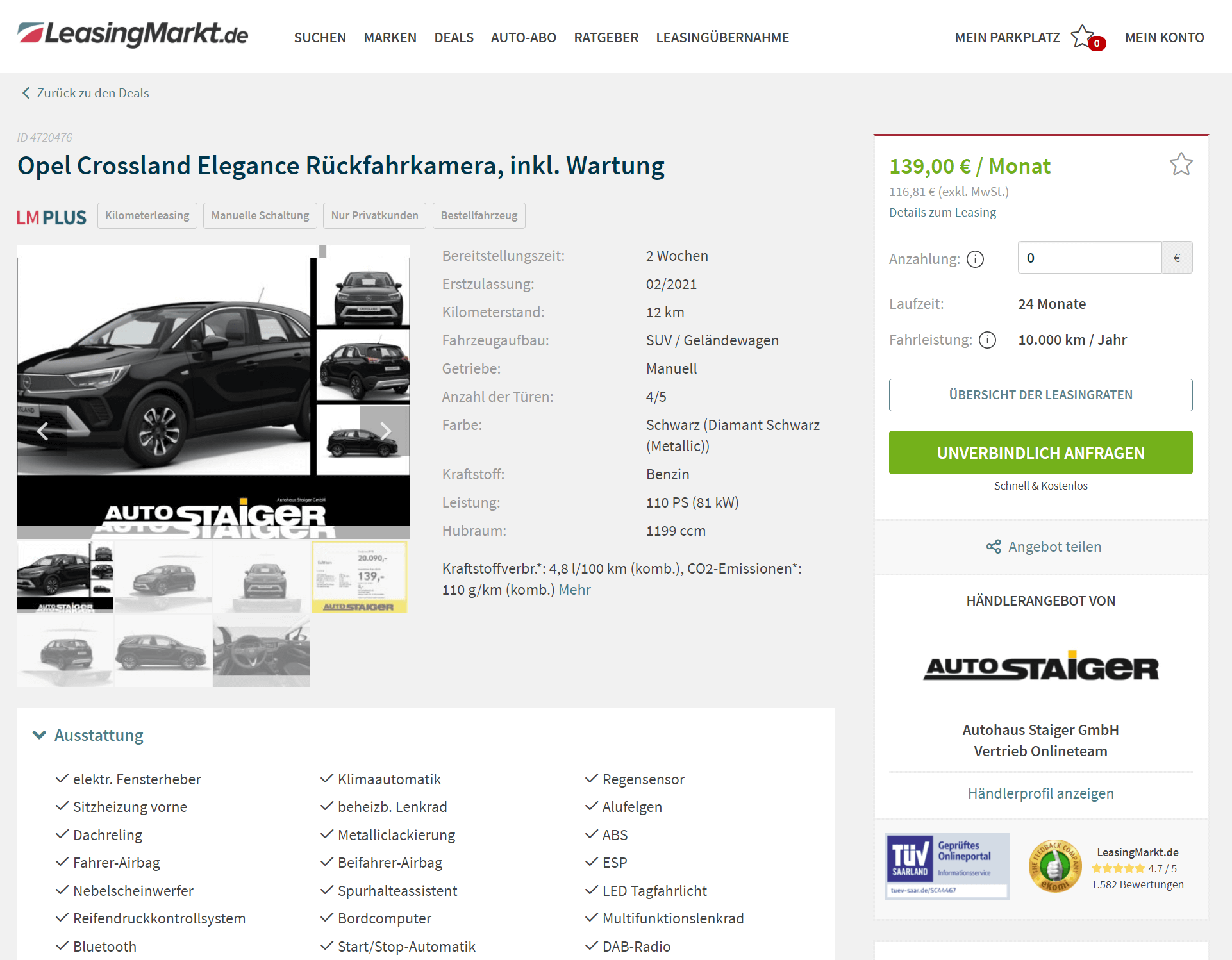Click the back chevron before Zurück
This screenshot has height=960, width=1232.
coord(26,93)
